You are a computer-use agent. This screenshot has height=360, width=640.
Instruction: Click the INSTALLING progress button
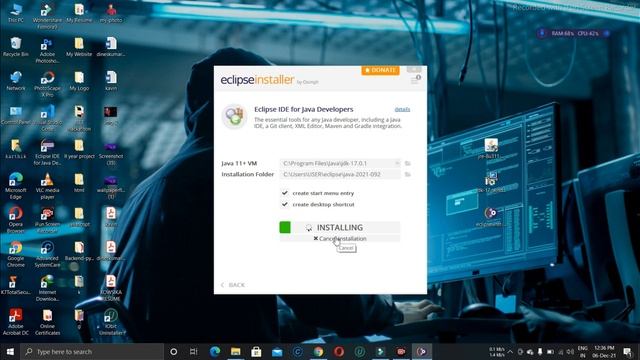click(x=340, y=227)
